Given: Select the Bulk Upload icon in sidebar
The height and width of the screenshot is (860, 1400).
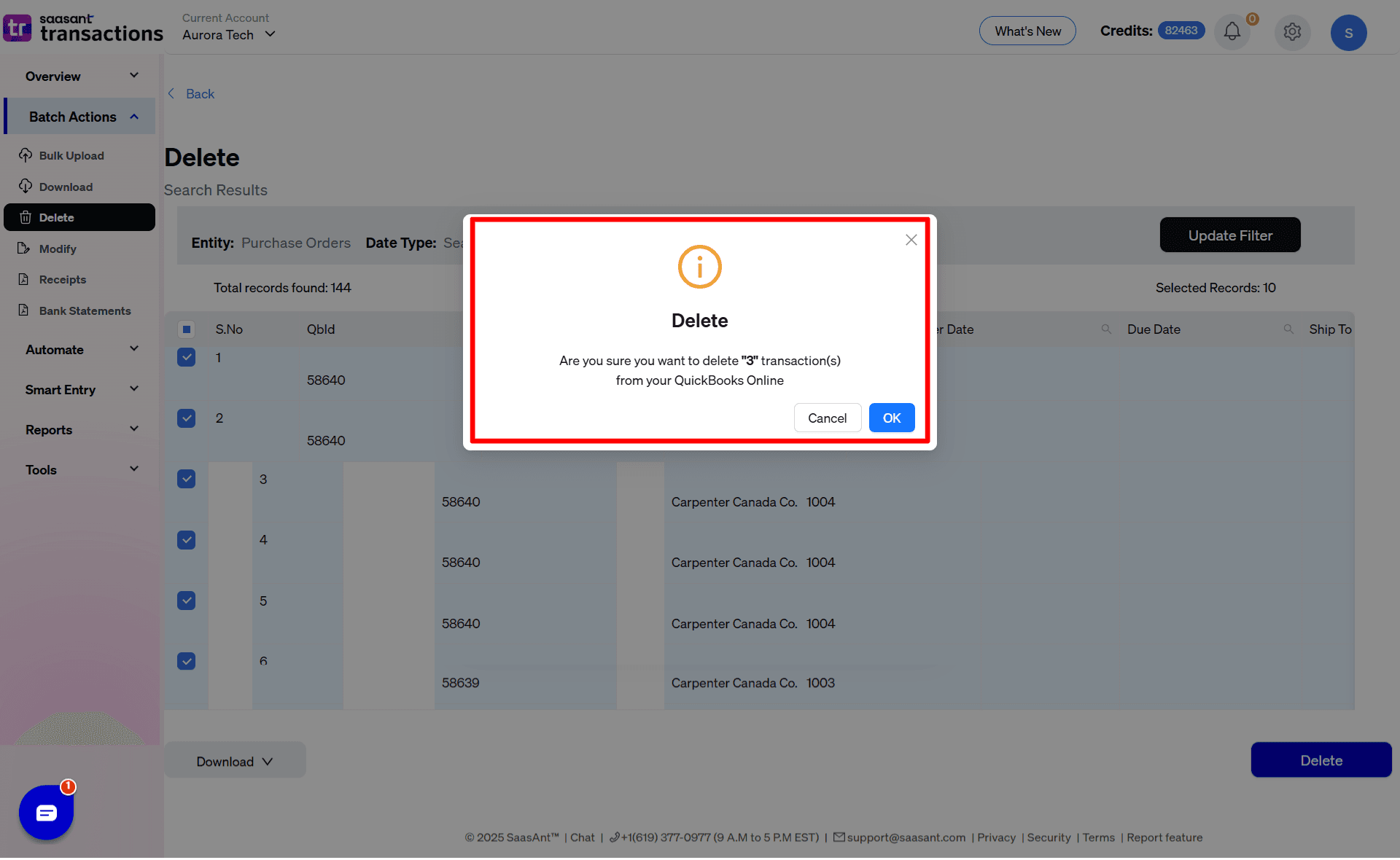Looking at the screenshot, I should tap(26, 155).
